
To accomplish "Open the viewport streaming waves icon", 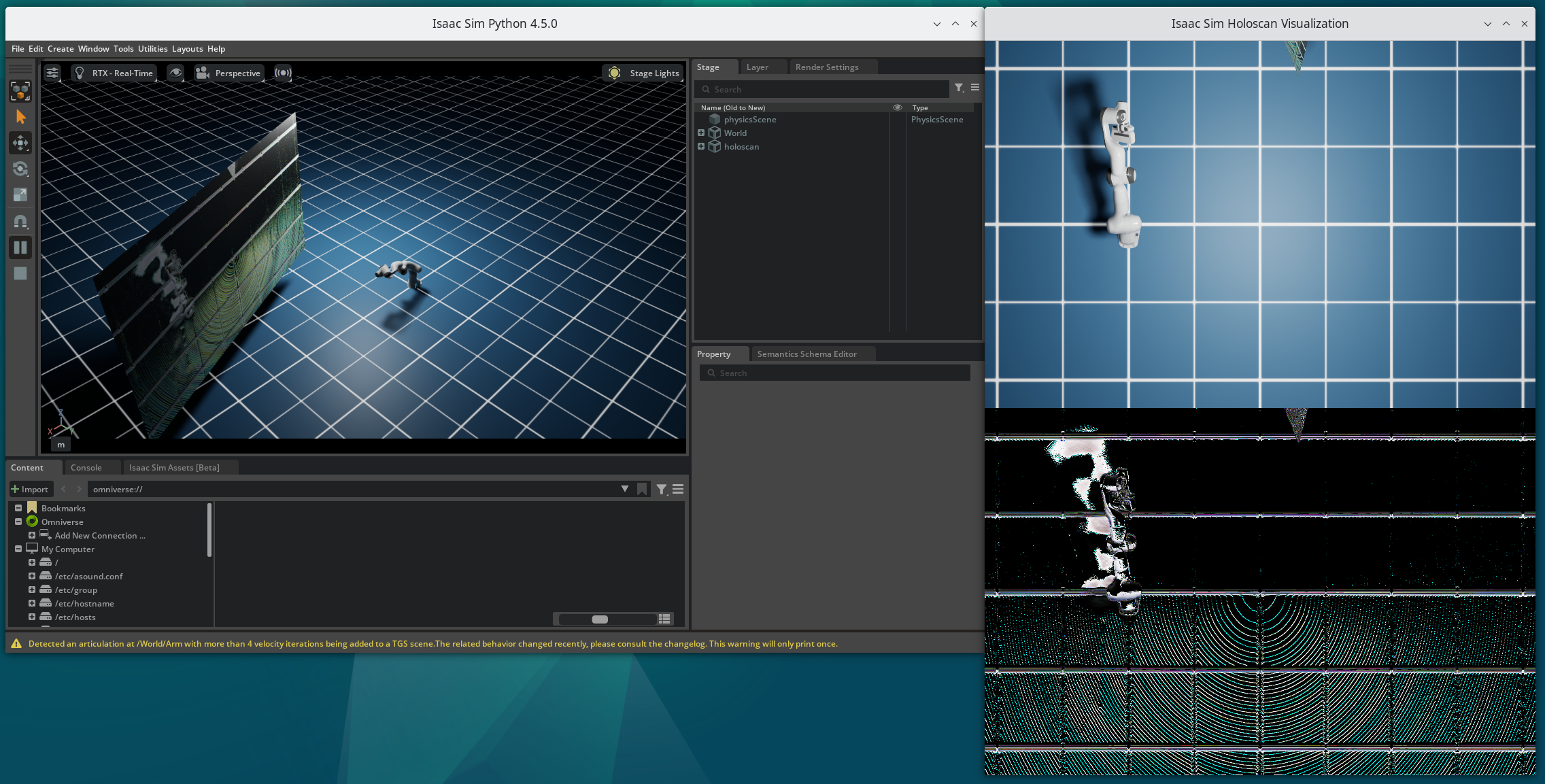I will (x=283, y=73).
